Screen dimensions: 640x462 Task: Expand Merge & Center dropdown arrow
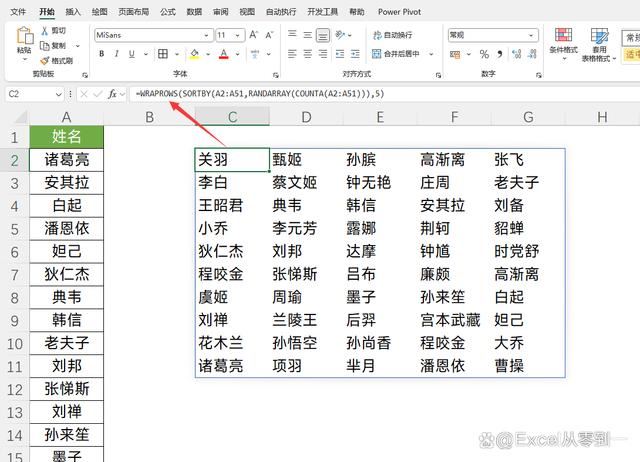[431, 54]
